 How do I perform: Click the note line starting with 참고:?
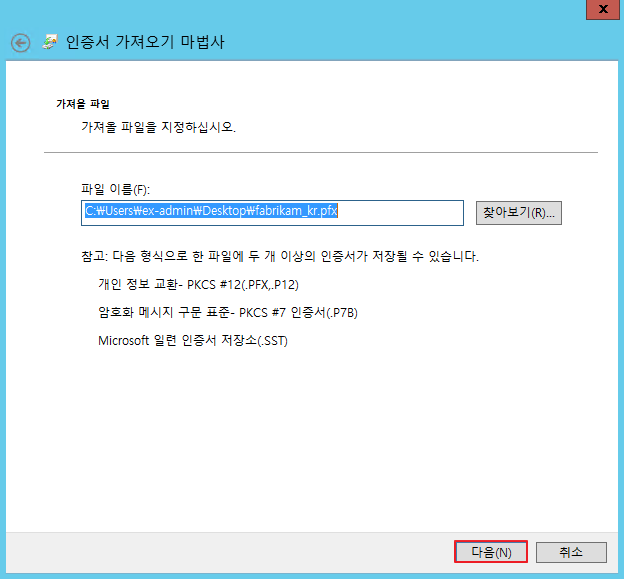[x=280, y=256]
